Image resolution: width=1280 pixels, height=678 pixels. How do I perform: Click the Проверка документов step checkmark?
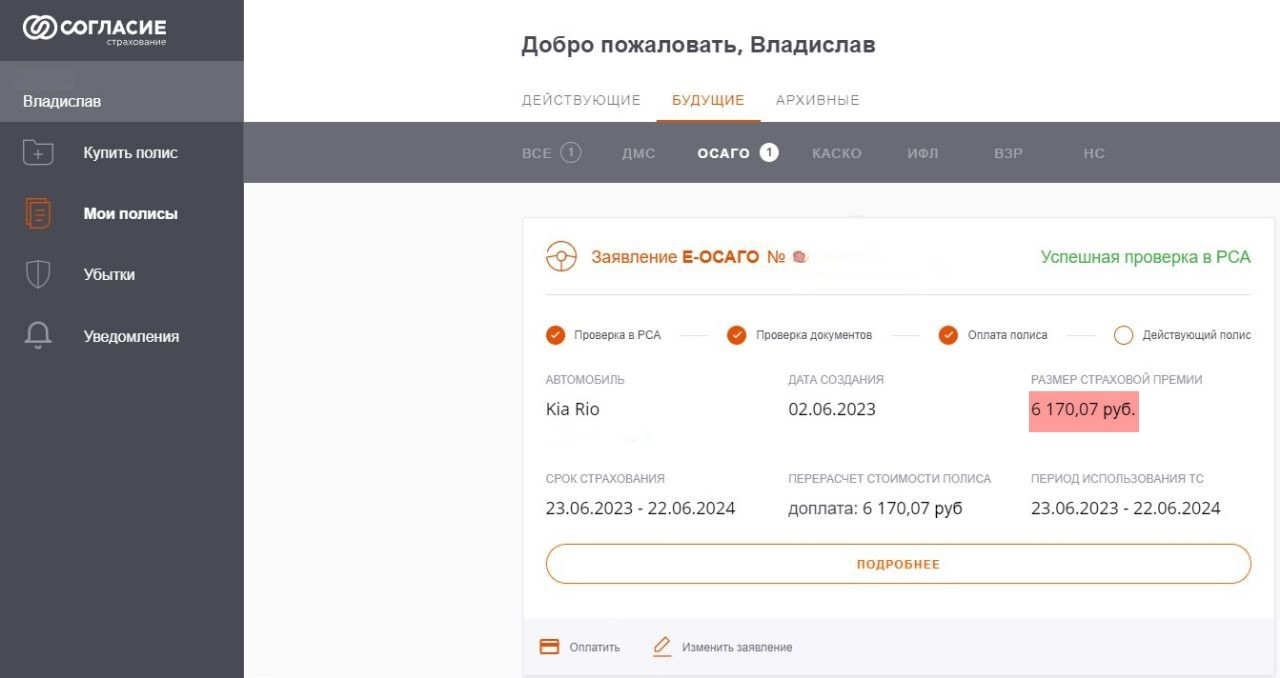737,335
